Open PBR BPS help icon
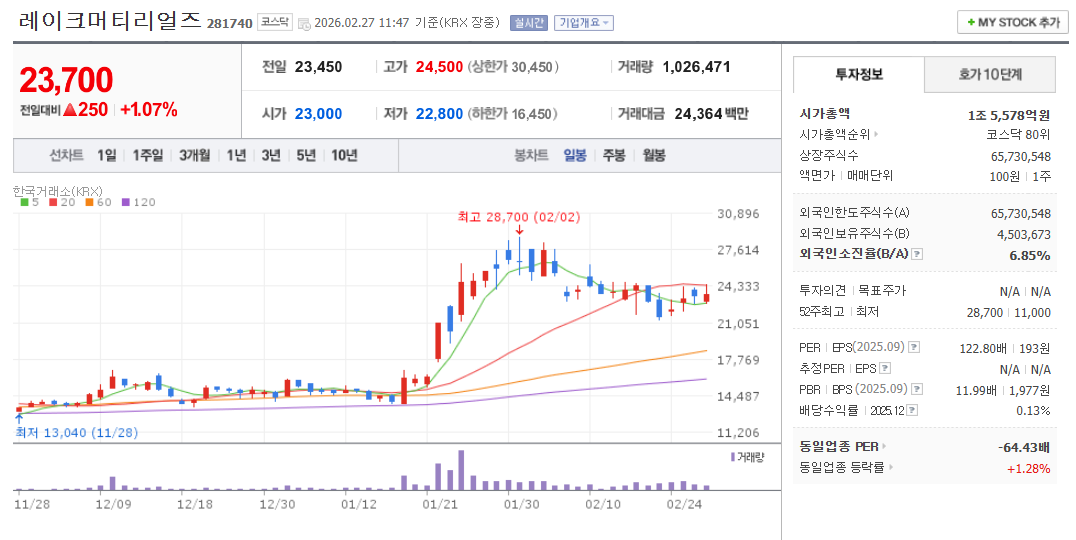The height and width of the screenshot is (540, 1076). pyautogui.click(x=917, y=389)
